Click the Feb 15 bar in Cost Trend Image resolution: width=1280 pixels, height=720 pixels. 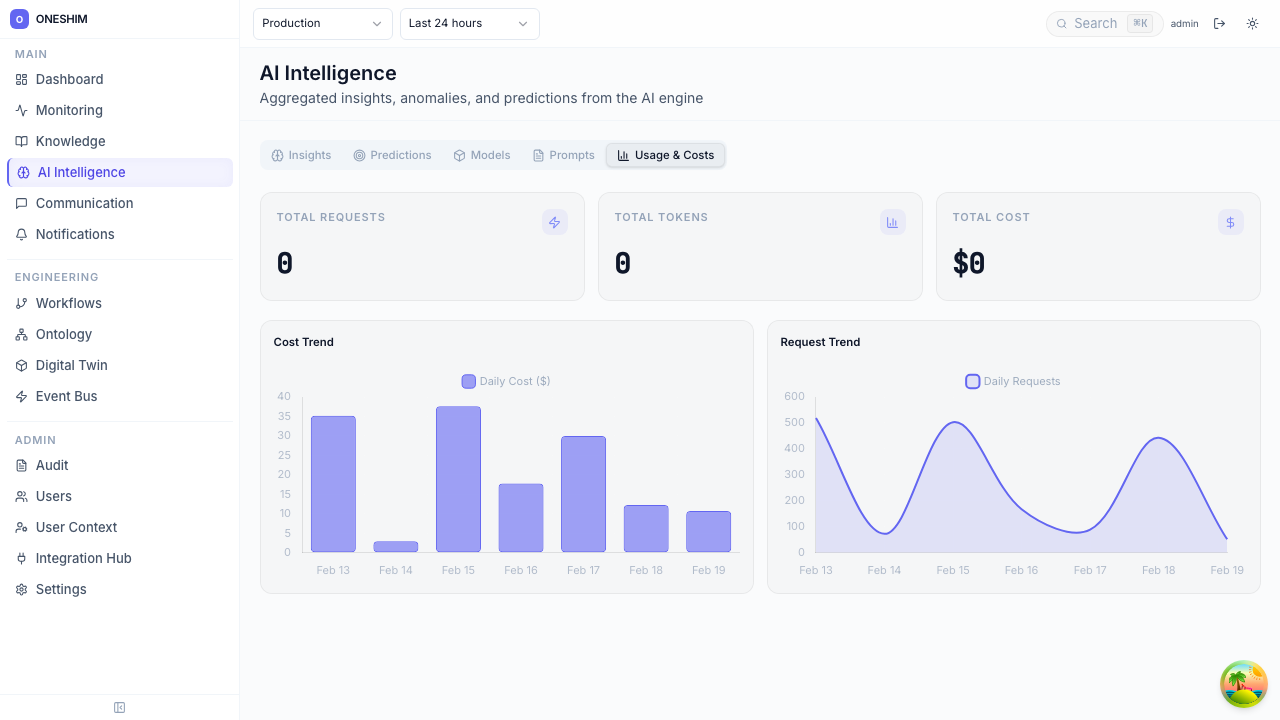pos(458,480)
